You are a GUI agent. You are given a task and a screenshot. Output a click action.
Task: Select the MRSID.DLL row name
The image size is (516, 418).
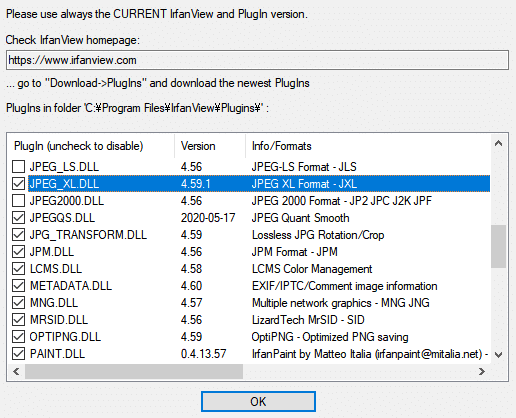[59, 320]
